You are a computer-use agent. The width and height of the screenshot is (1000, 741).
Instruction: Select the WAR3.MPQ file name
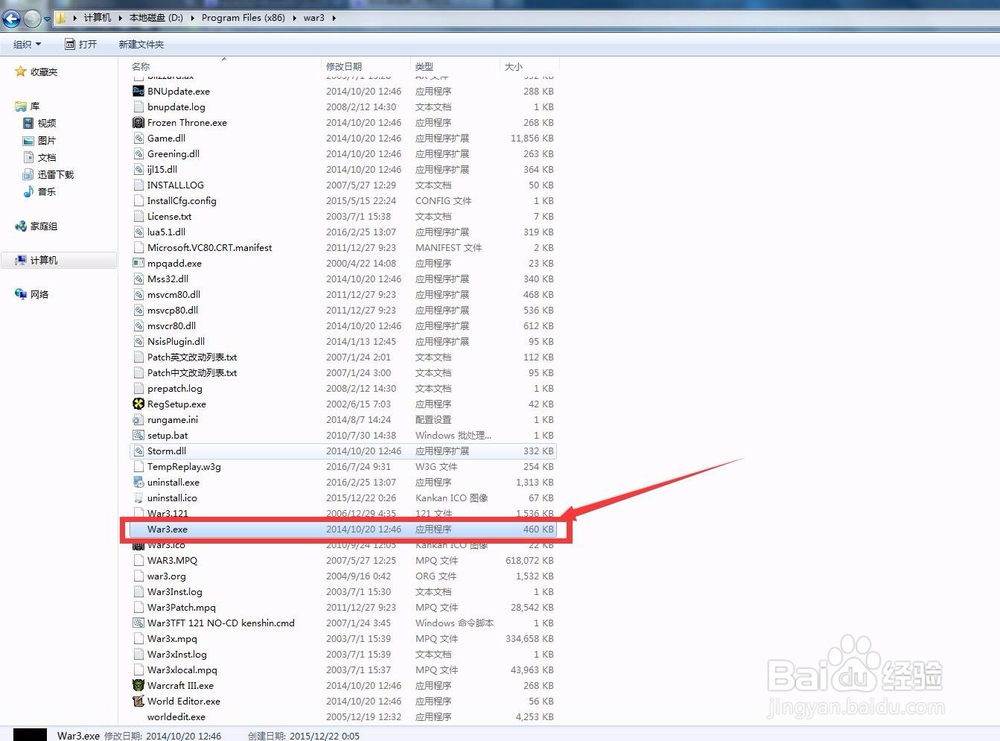172,560
